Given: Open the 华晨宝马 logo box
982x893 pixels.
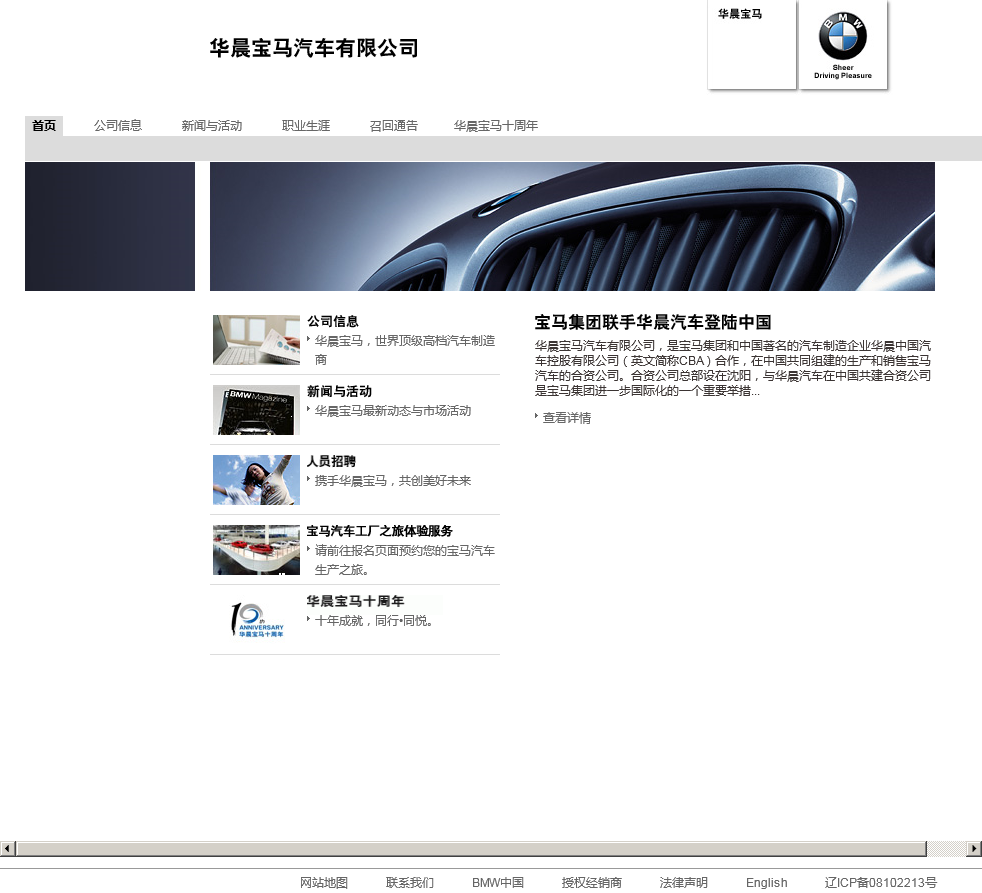Looking at the screenshot, I should click(751, 45).
